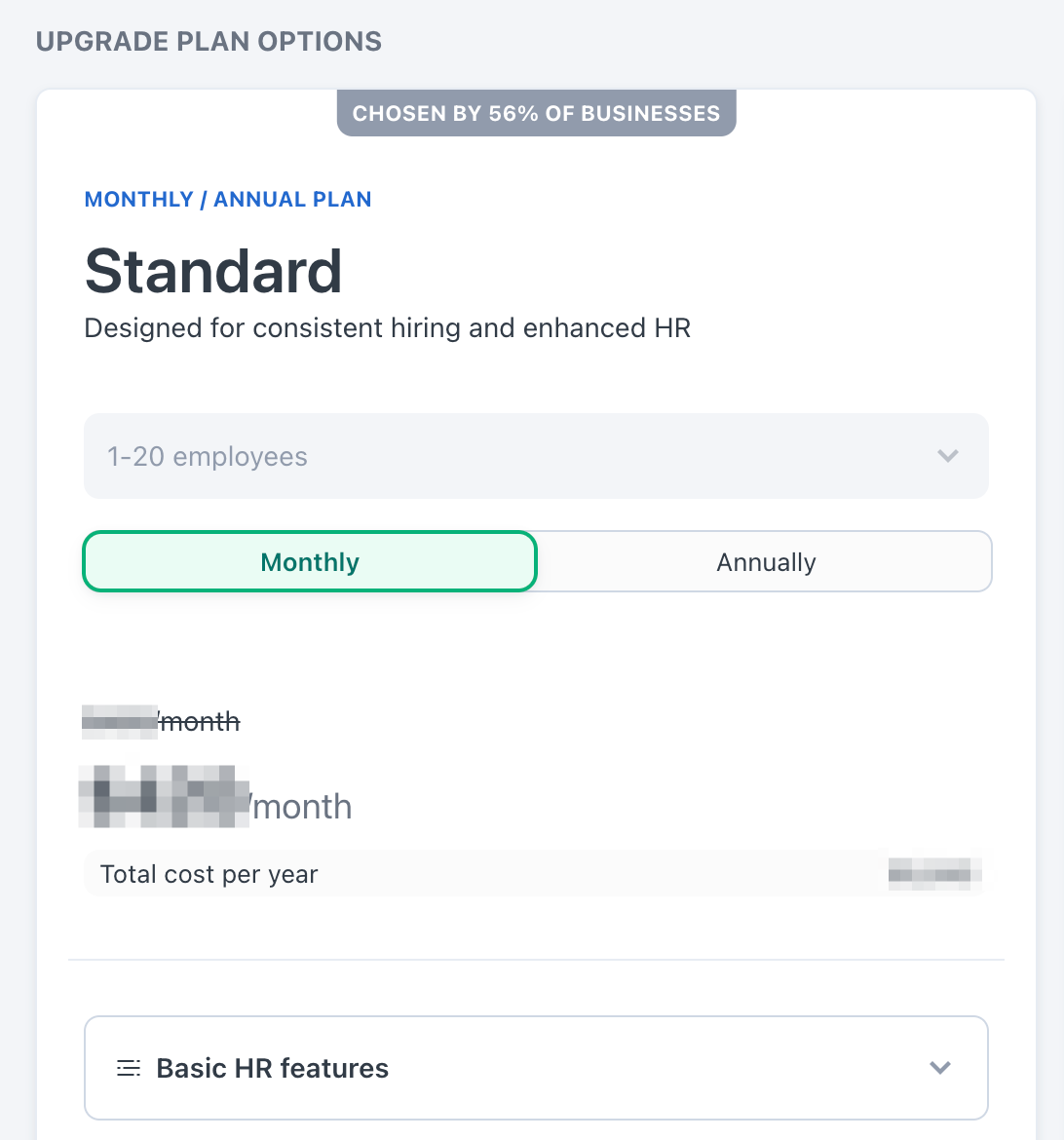Click the plan description about consistent hiring
1064x1140 pixels.
point(388,328)
